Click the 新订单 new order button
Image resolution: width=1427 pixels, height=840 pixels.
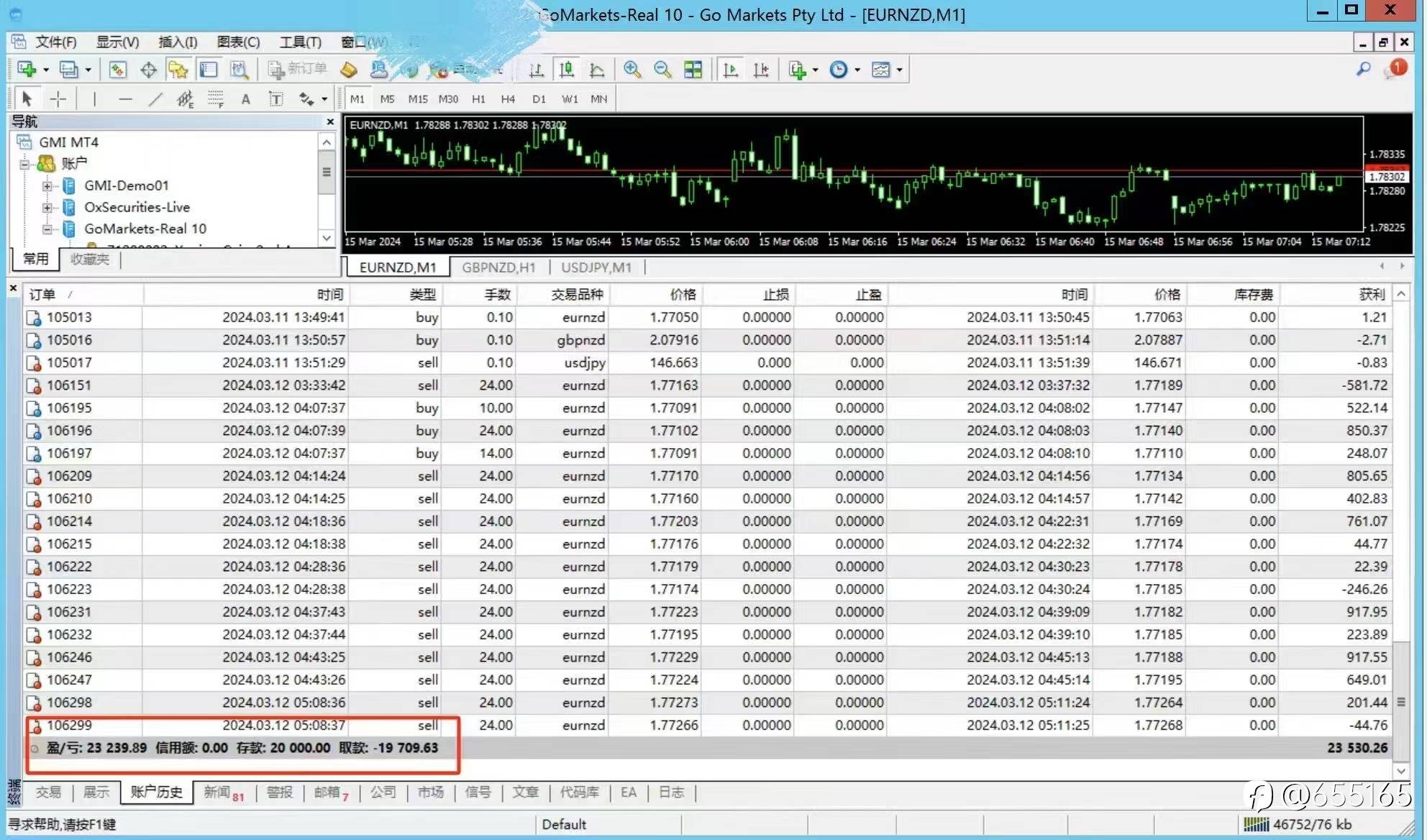pos(298,69)
